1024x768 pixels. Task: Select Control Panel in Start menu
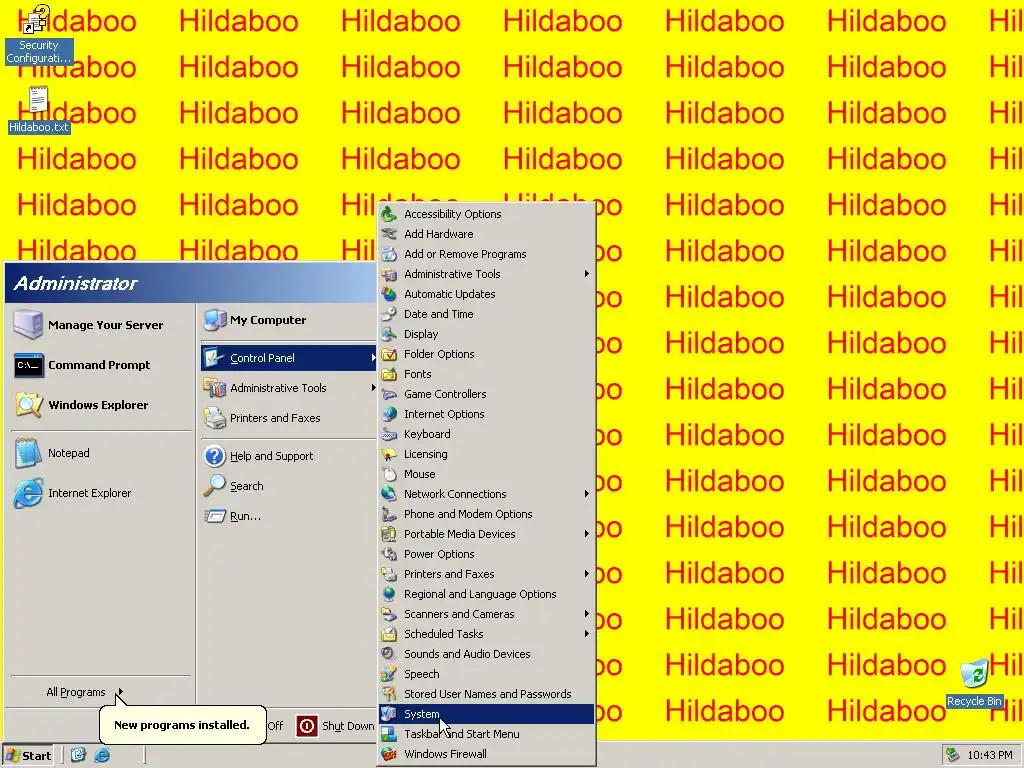tap(289, 358)
